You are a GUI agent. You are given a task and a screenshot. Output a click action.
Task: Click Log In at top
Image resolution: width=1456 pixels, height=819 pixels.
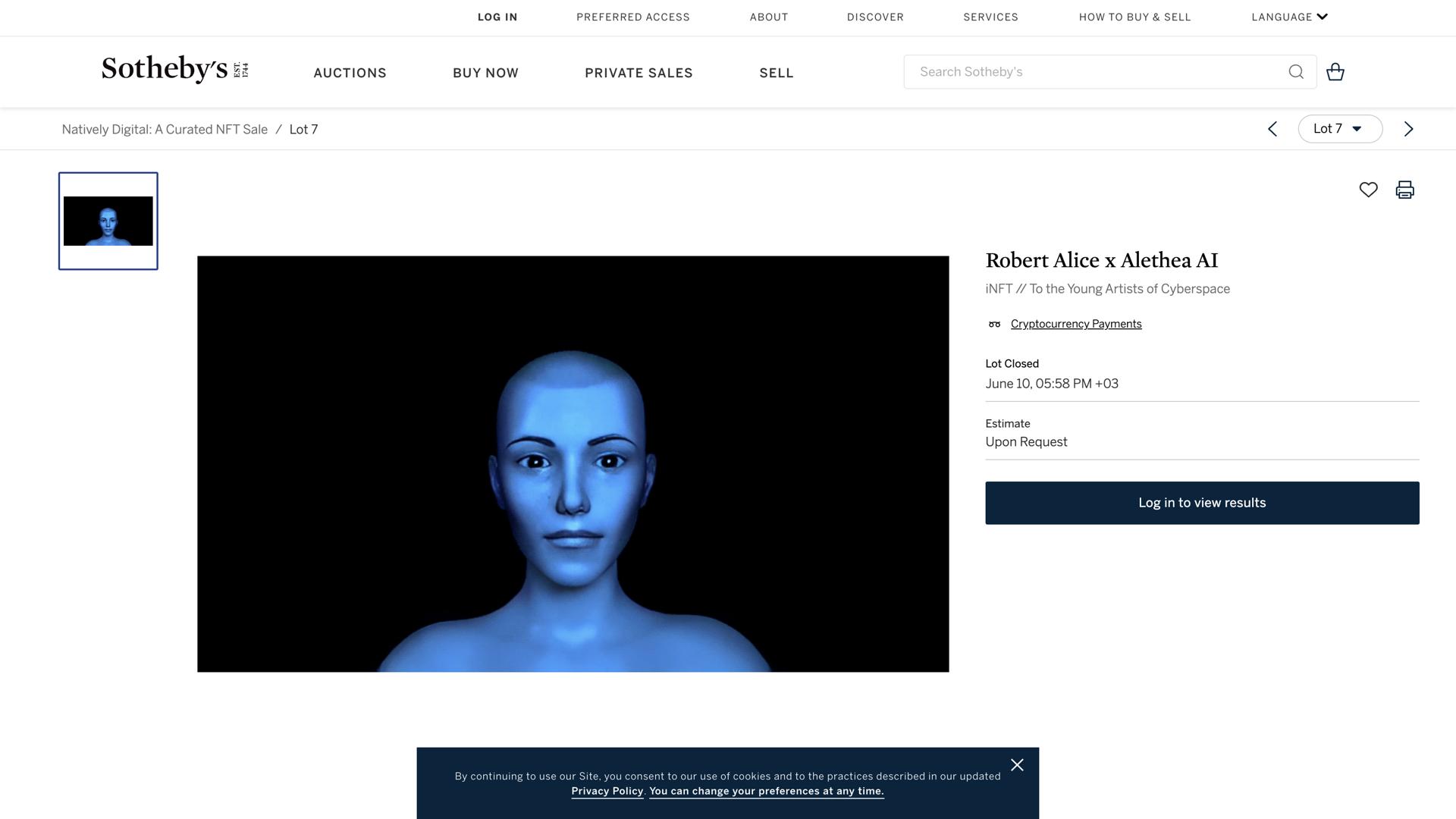point(497,17)
